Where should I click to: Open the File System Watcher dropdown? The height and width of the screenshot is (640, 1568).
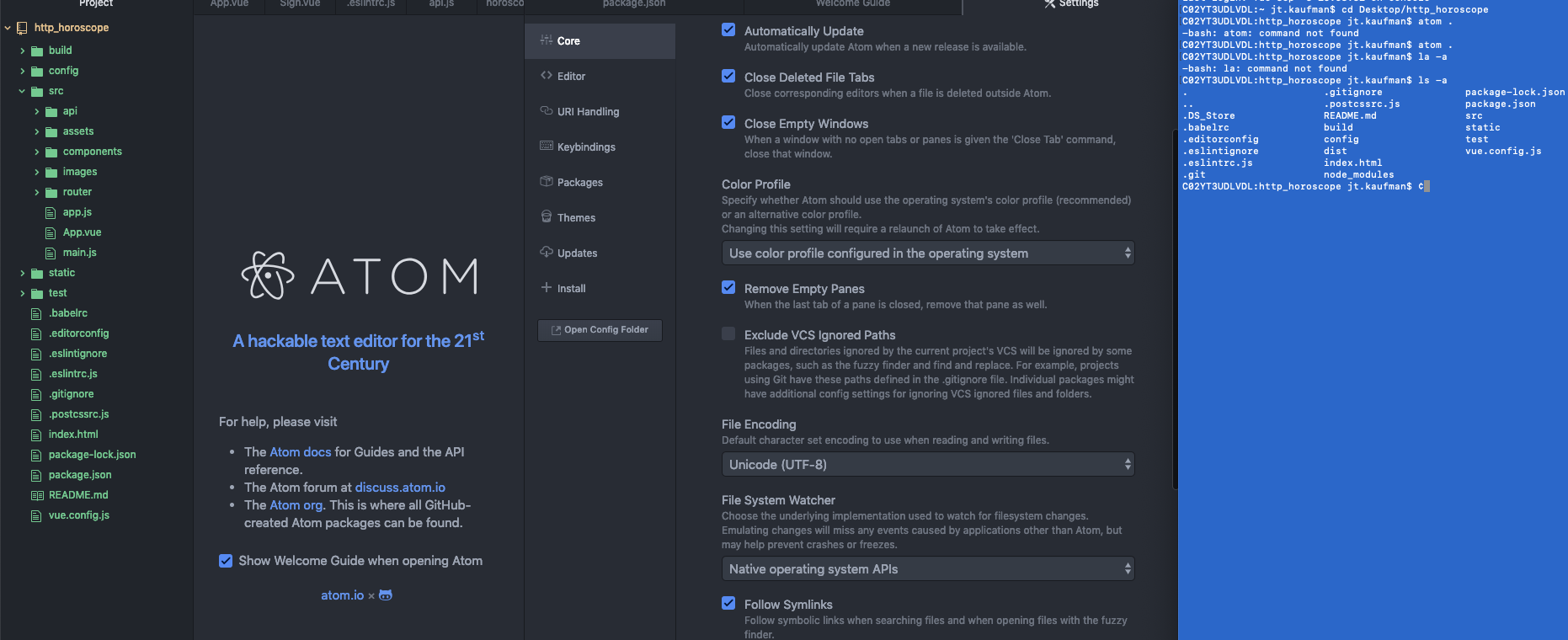(x=928, y=568)
